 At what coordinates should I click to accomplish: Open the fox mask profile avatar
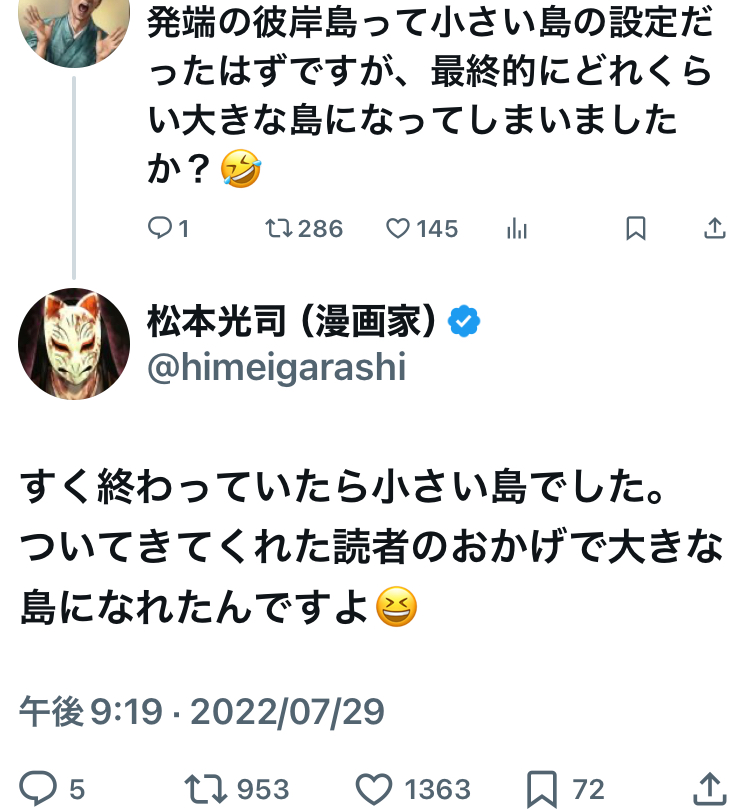click(73, 345)
